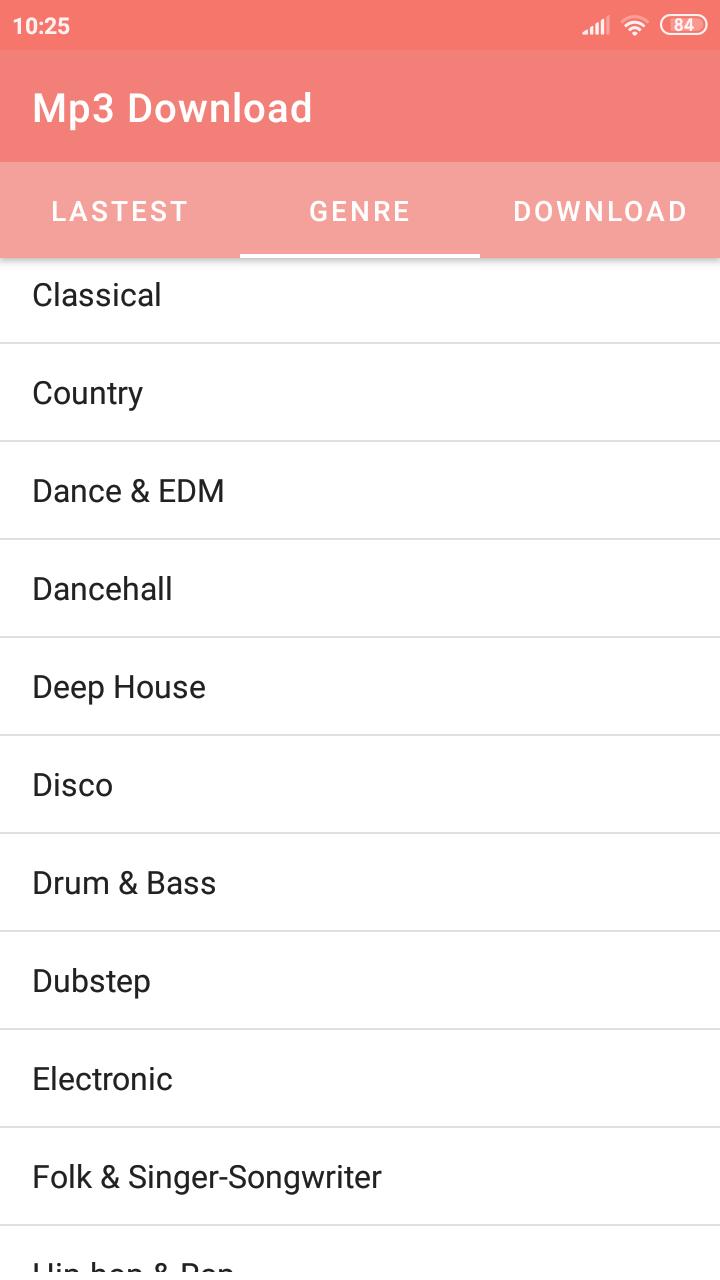Switch to the LASTEST tab
This screenshot has height=1280, width=720.
(x=120, y=211)
